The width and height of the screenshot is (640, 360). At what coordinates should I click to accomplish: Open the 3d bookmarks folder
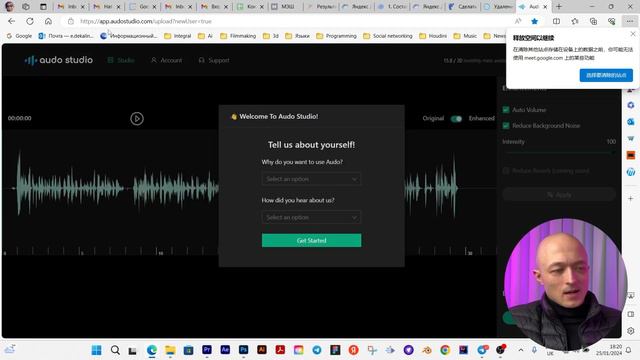tap(271, 36)
